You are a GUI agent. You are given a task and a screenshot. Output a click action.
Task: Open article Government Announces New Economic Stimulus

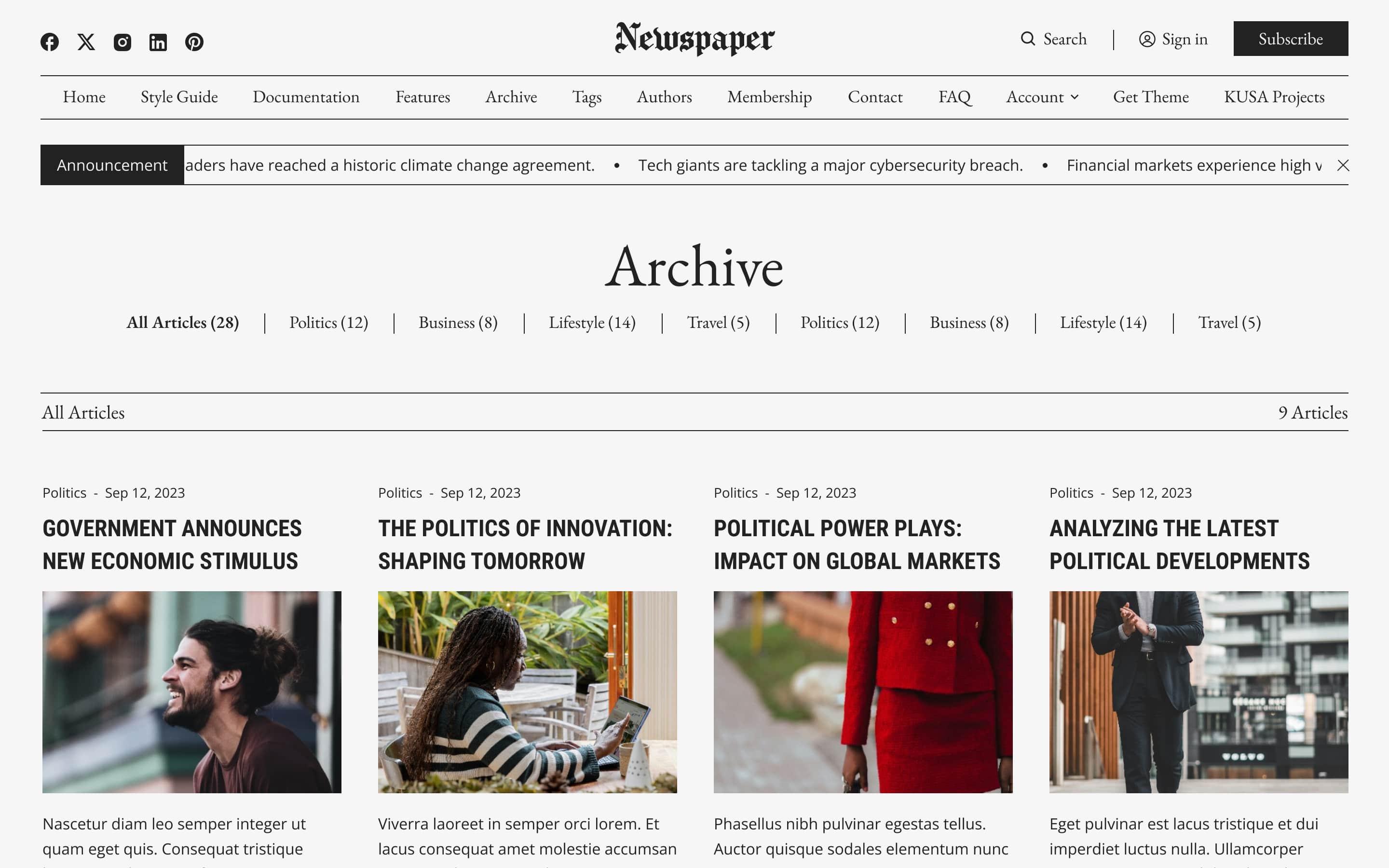(x=172, y=544)
